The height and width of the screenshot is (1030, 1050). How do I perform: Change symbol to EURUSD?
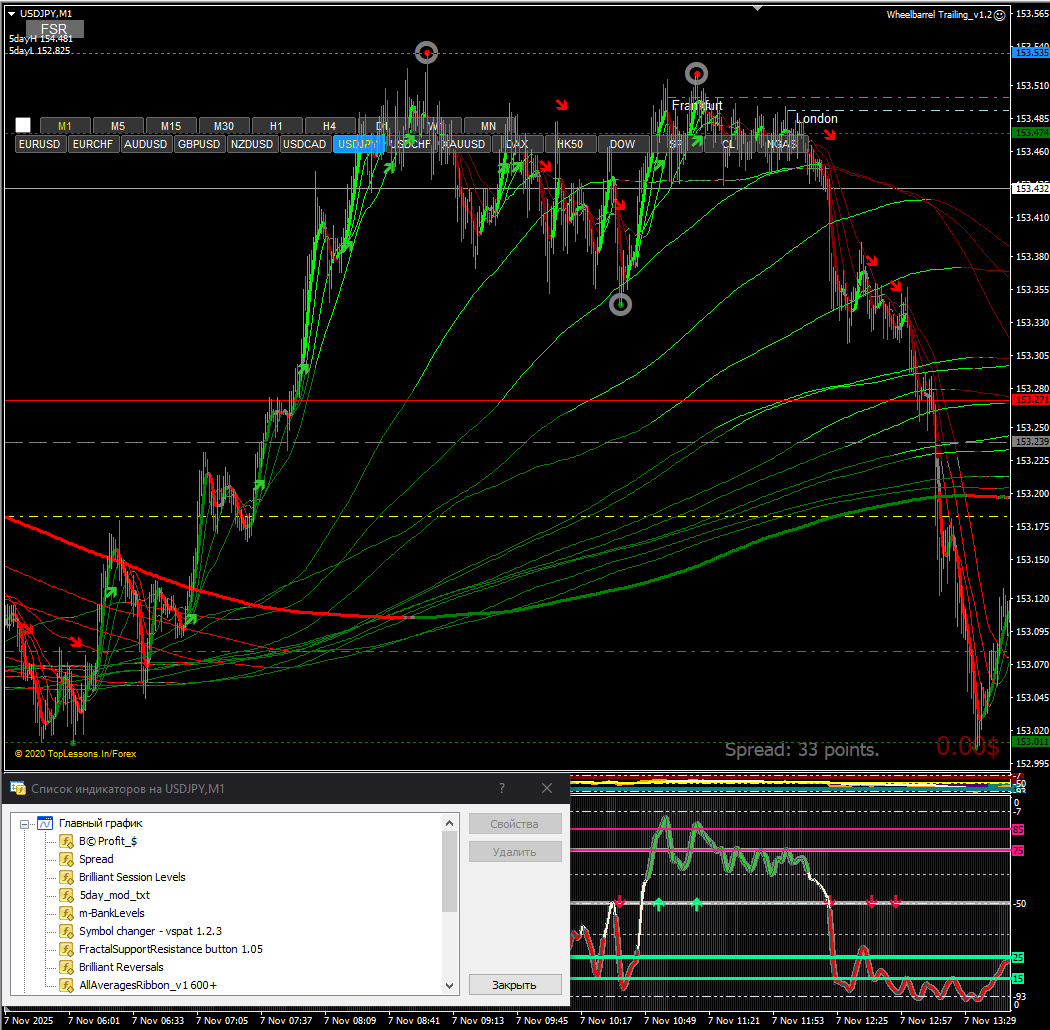40,144
